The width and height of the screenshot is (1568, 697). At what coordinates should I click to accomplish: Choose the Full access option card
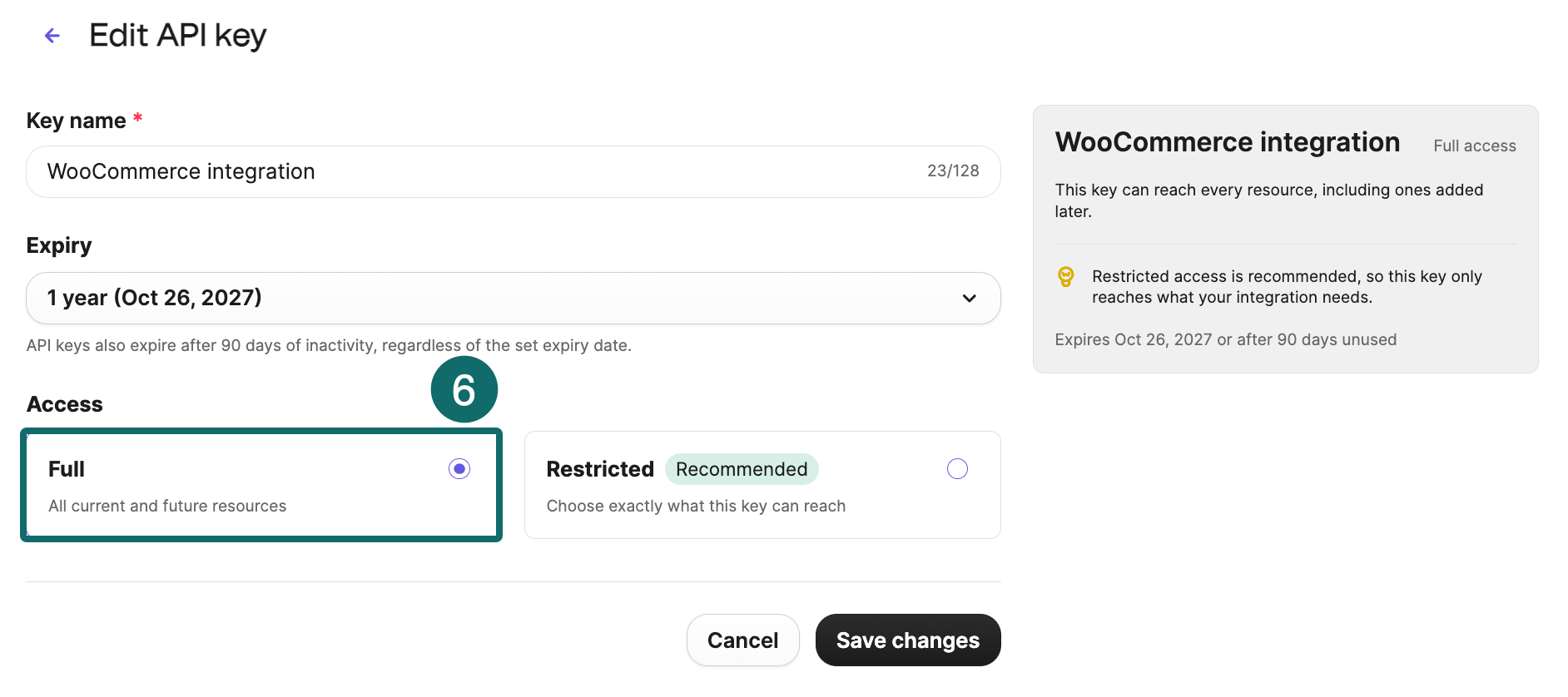click(261, 485)
